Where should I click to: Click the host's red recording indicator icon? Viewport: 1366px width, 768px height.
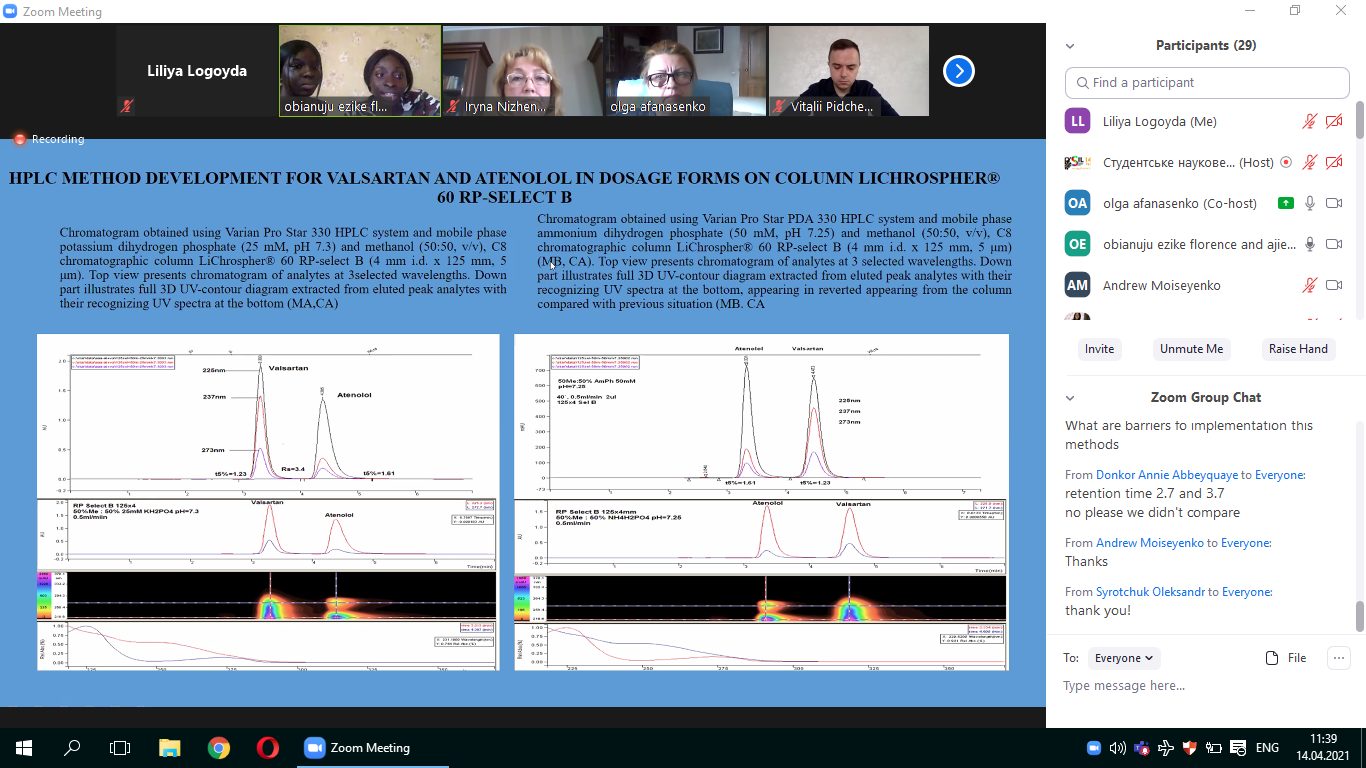coord(1286,162)
